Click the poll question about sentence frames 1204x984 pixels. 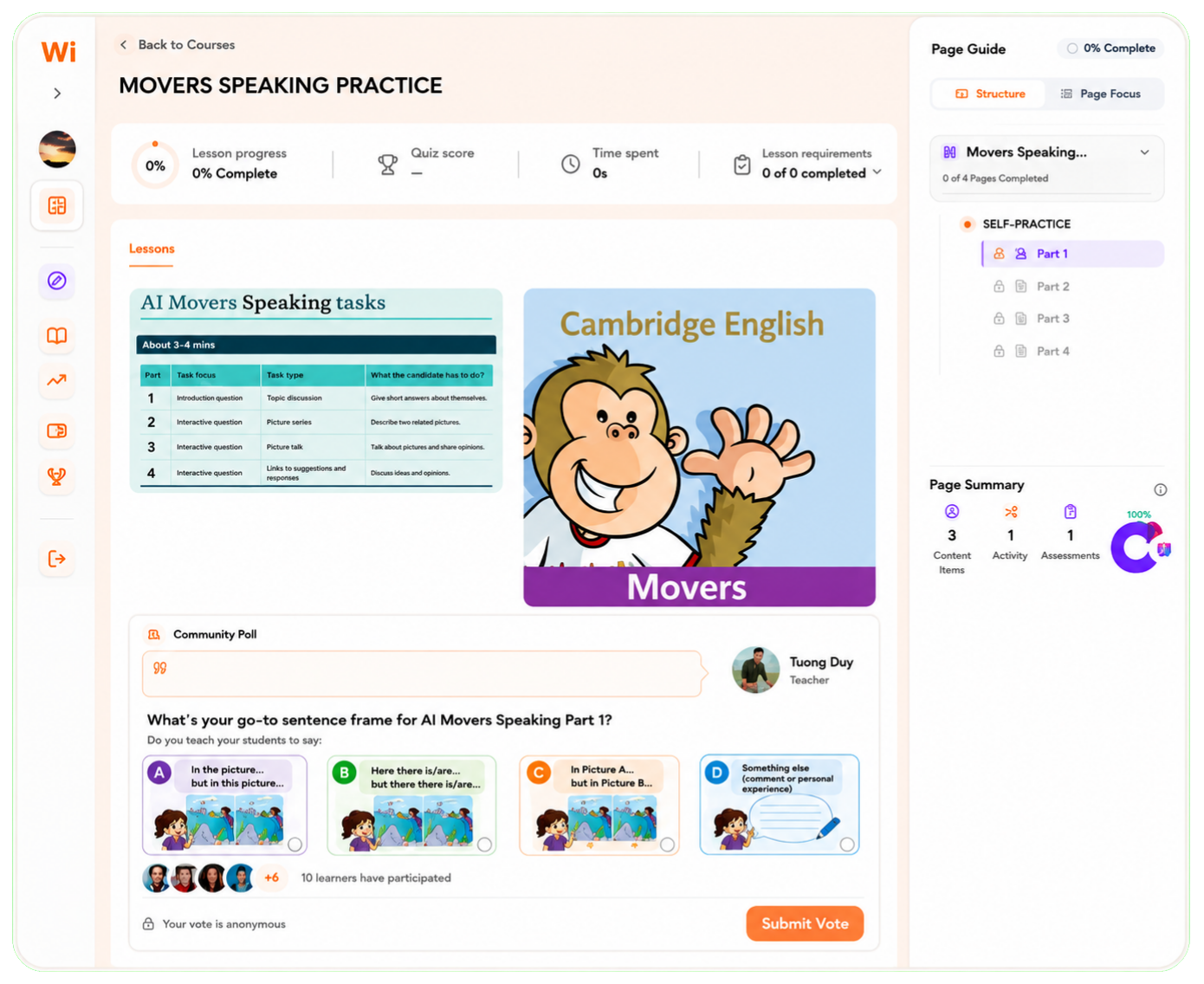pos(379,721)
